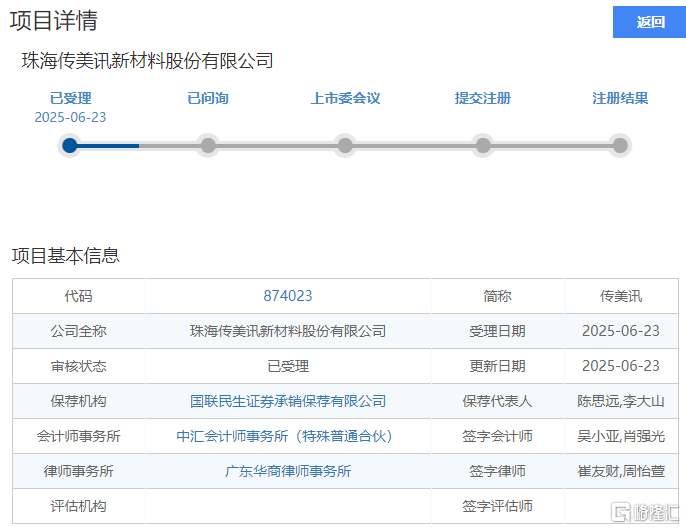686x529 pixels.
Task: Click the grey progress dot under 已问询
Action: pyautogui.click(x=208, y=146)
